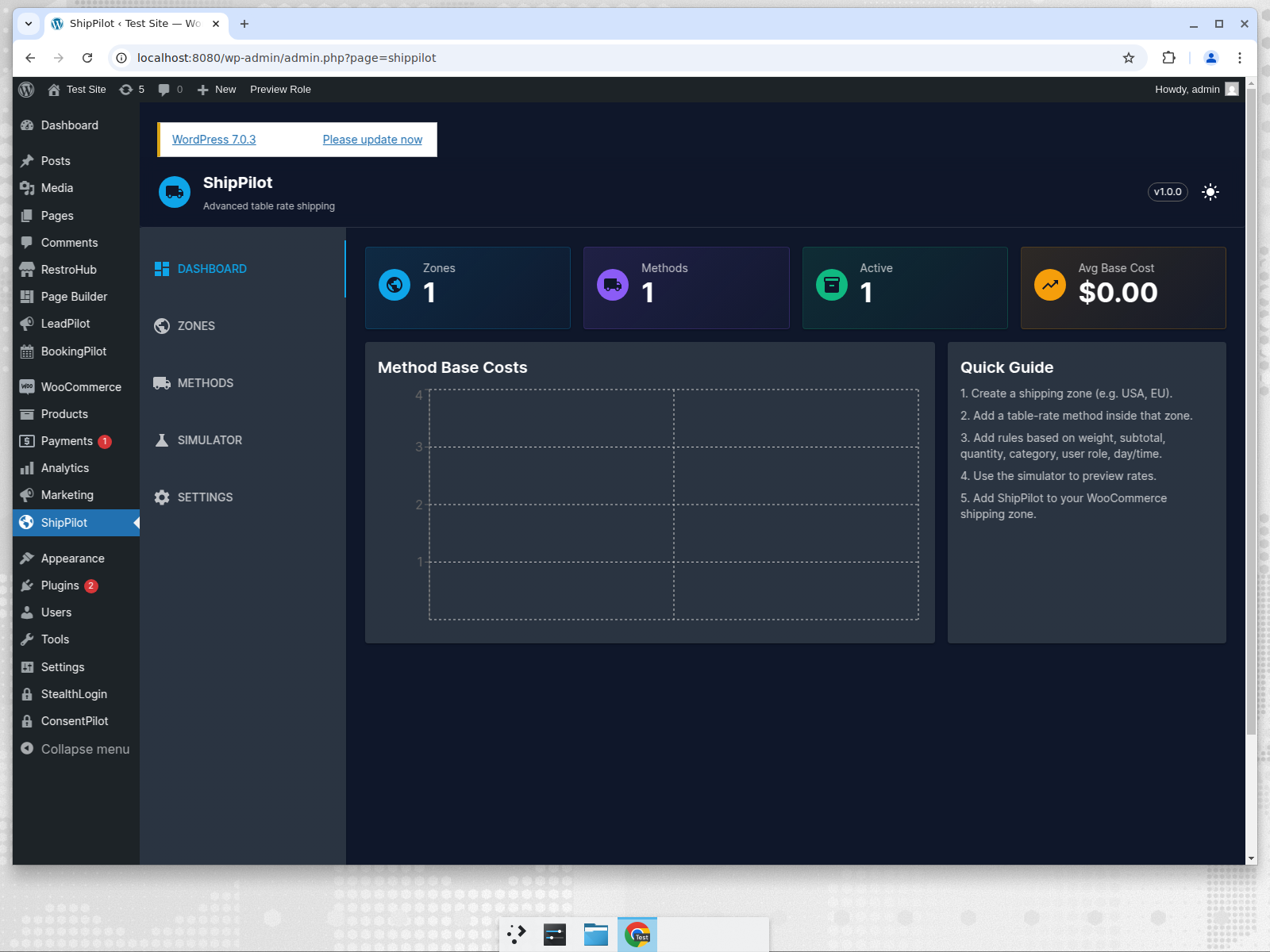Open a new browser tab
Screen dimensions: 1270x952
click(244, 24)
